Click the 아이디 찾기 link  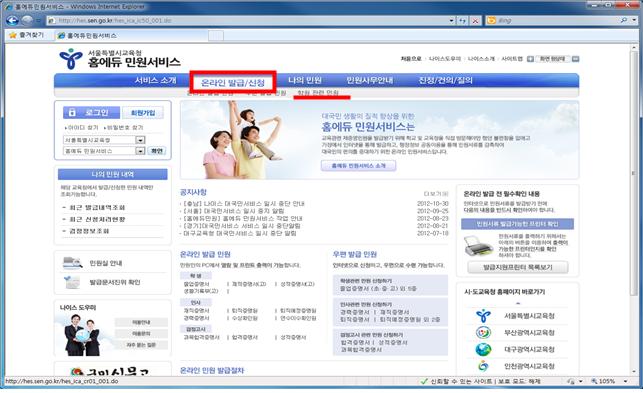83,128
